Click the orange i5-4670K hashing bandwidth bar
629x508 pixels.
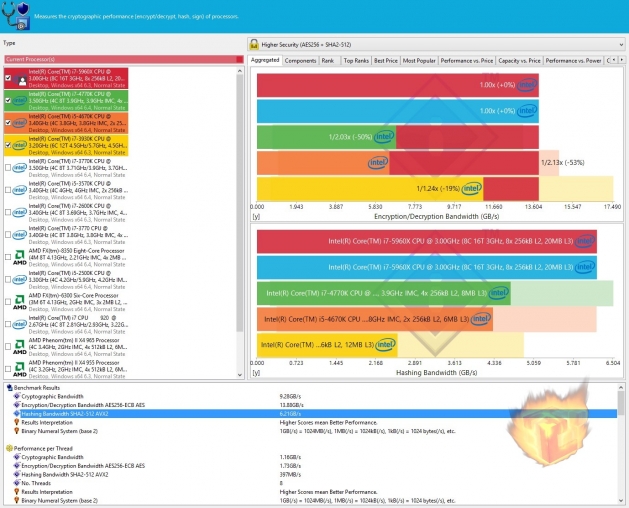pyautogui.click(x=375, y=319)
